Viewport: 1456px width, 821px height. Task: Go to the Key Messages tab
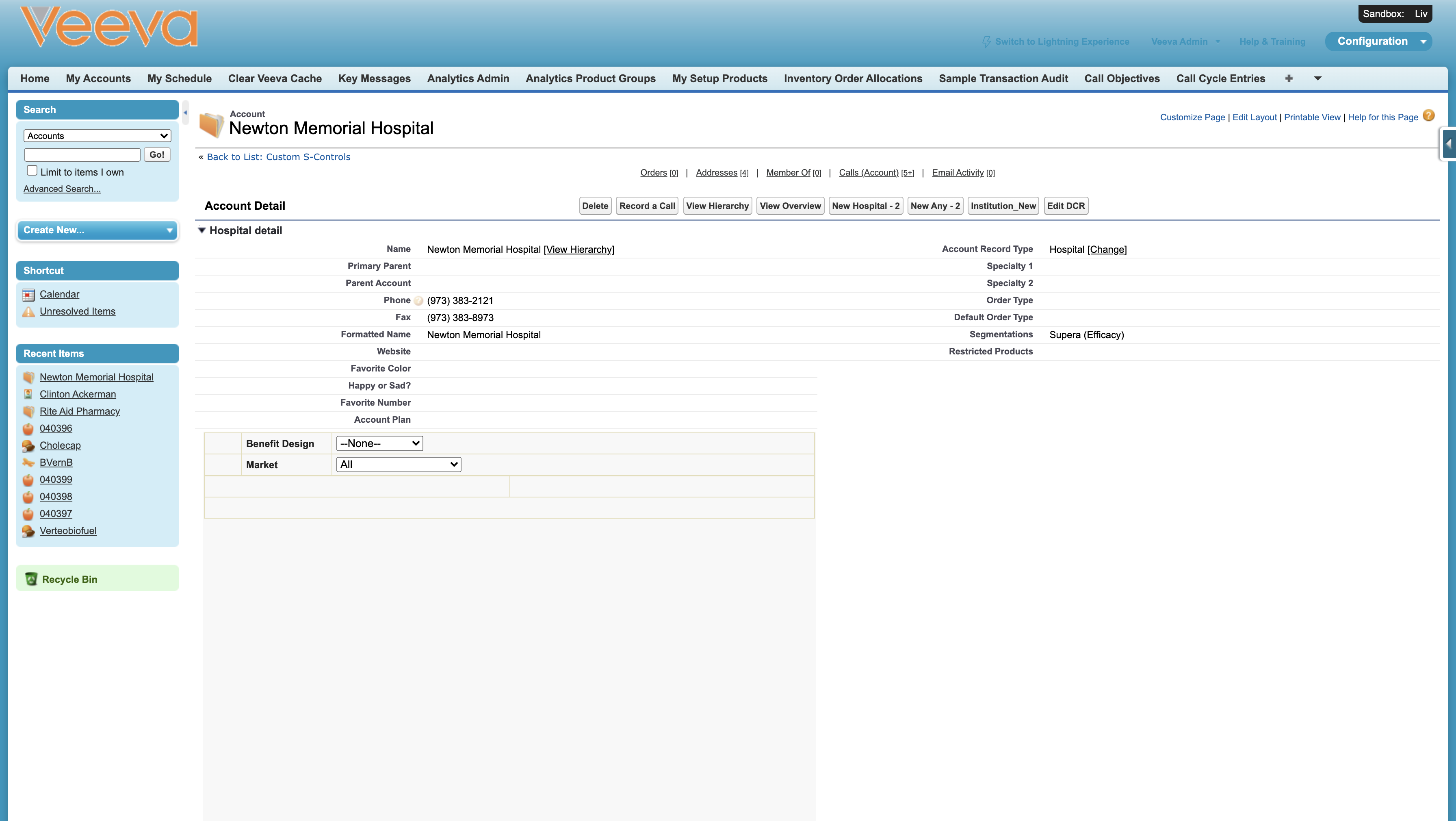coord(374,78)
